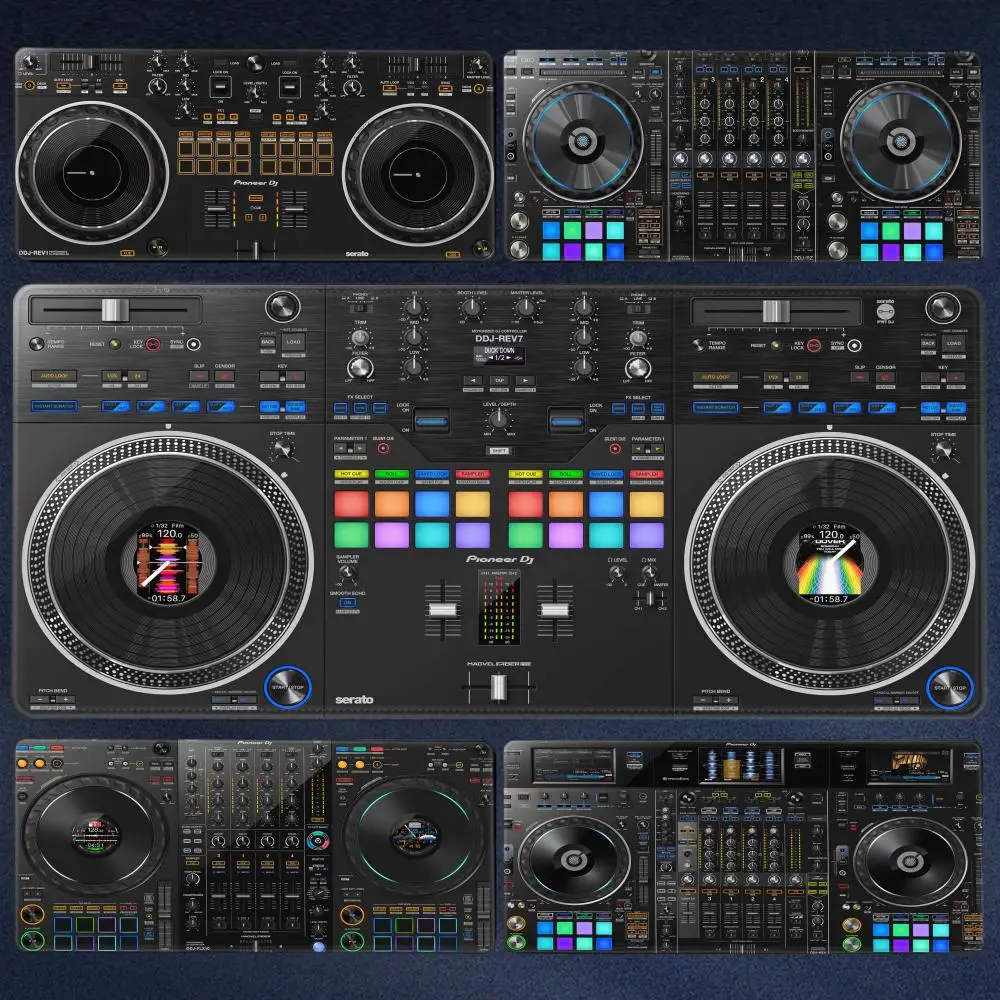The height and width of the screenshot is (1000, 1000).
Task: Click the left channel MID EQ knob
Action: pyautogui.click(x=413, y=337)
